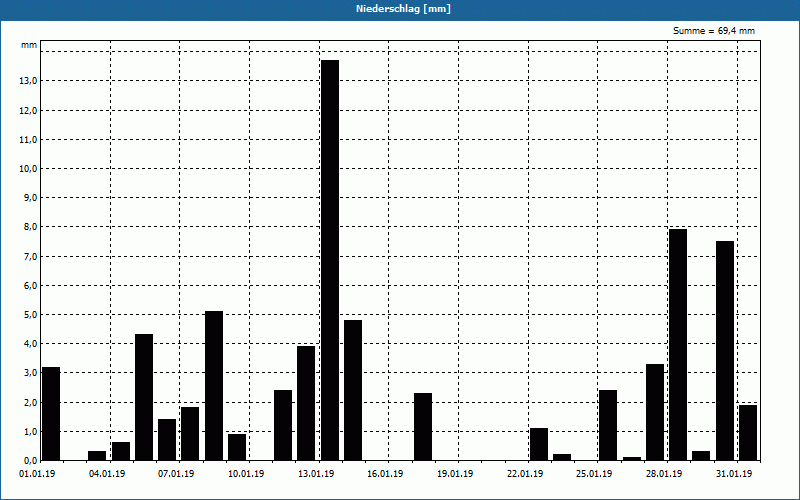Click the 0,0 y-axis value

30,460
